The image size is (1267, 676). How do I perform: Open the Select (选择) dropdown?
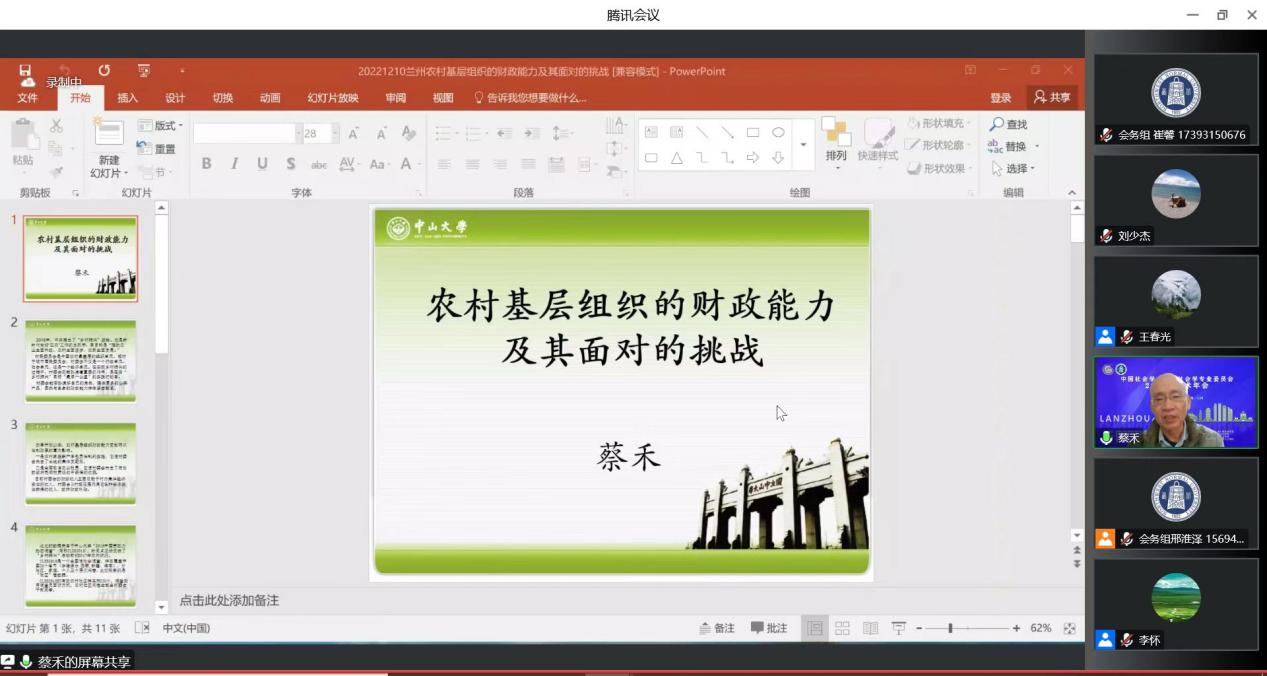coord(1014,168)
